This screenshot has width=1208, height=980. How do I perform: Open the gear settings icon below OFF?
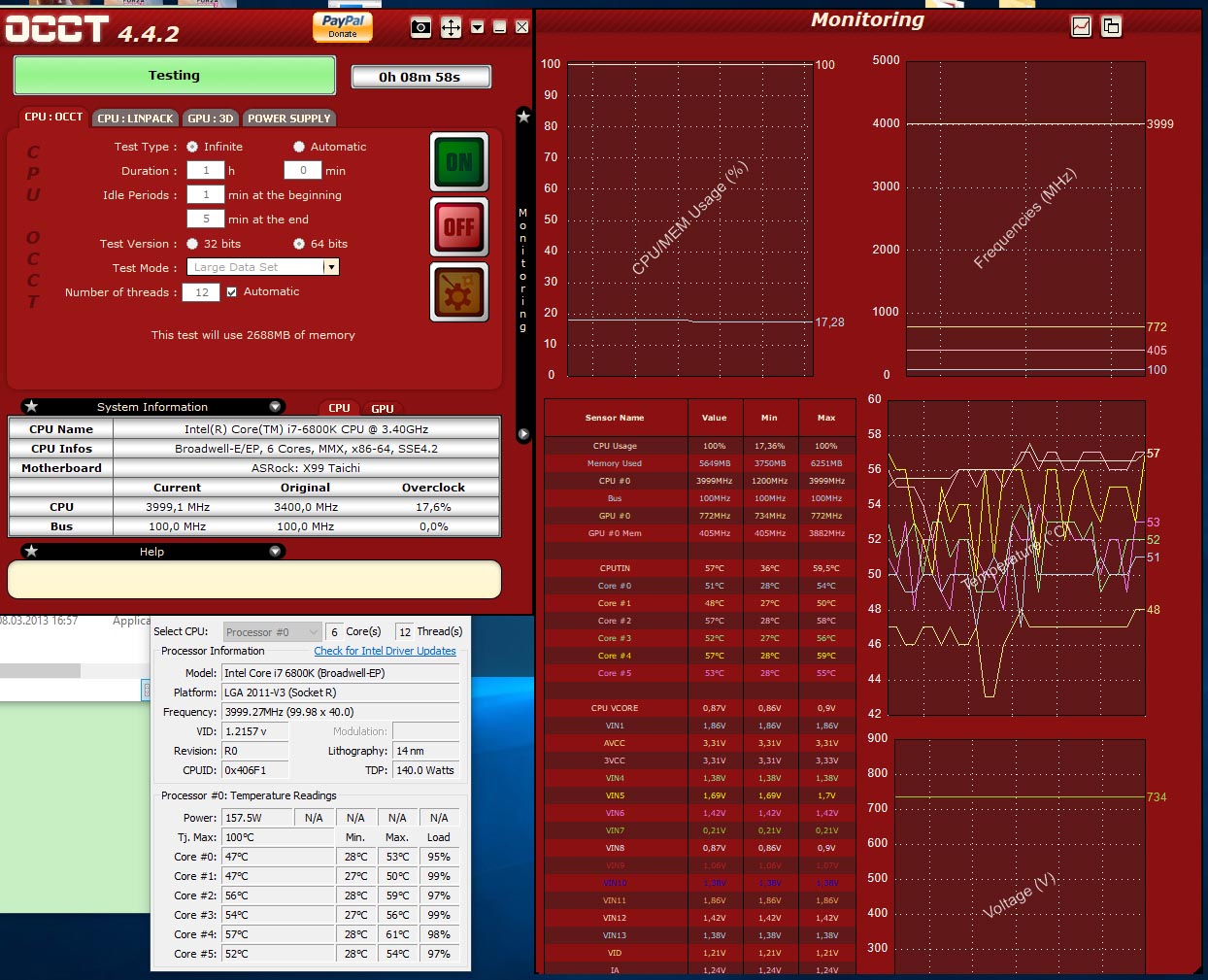pyautogui.click(x=458, y=292)
